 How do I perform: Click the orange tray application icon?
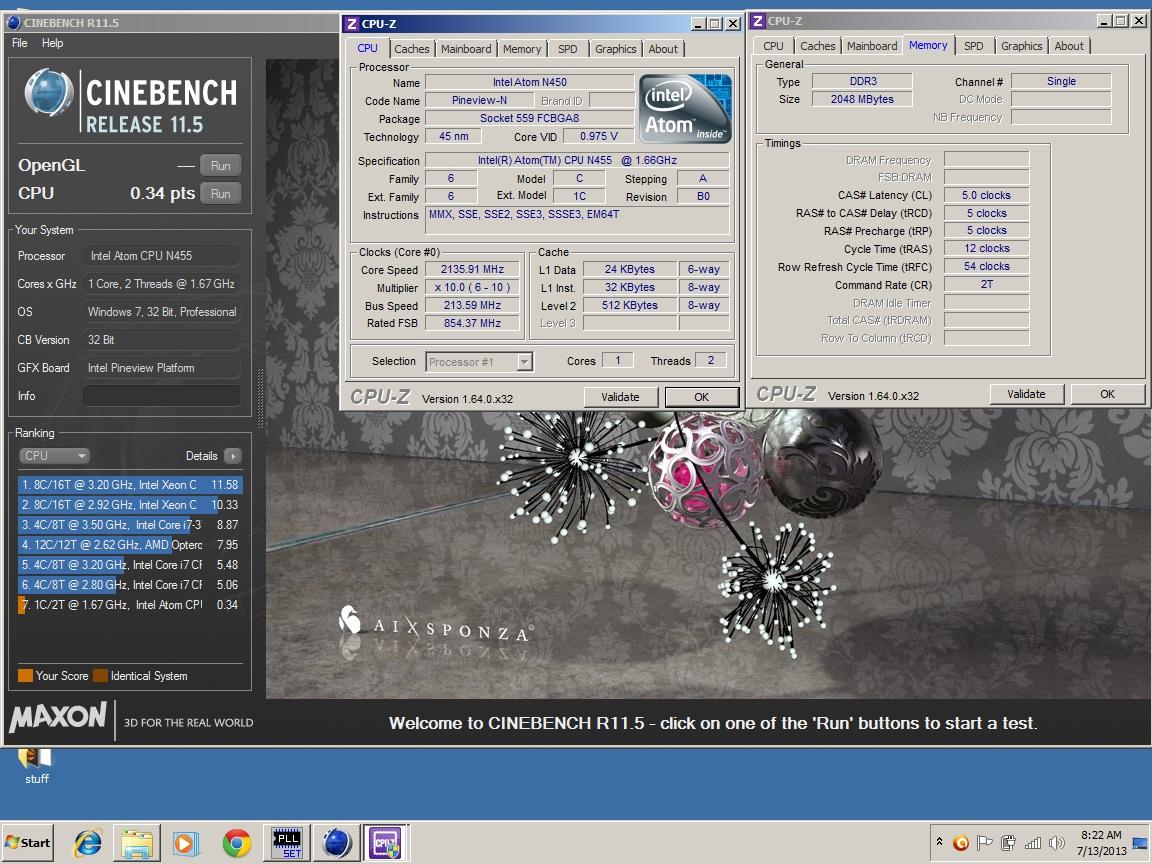tap(961, 843)
